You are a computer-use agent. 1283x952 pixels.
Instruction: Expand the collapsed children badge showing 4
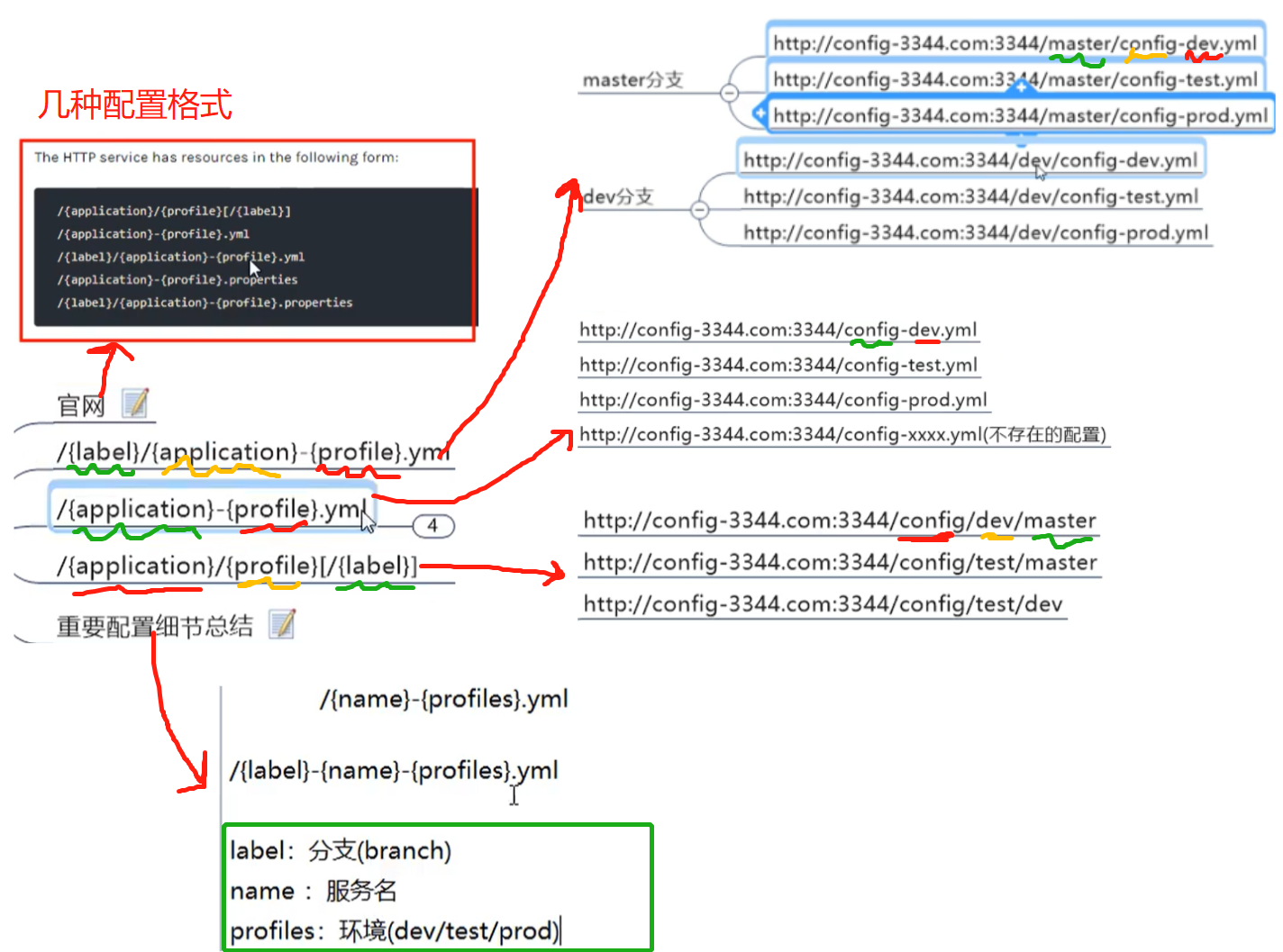[433, 526]
